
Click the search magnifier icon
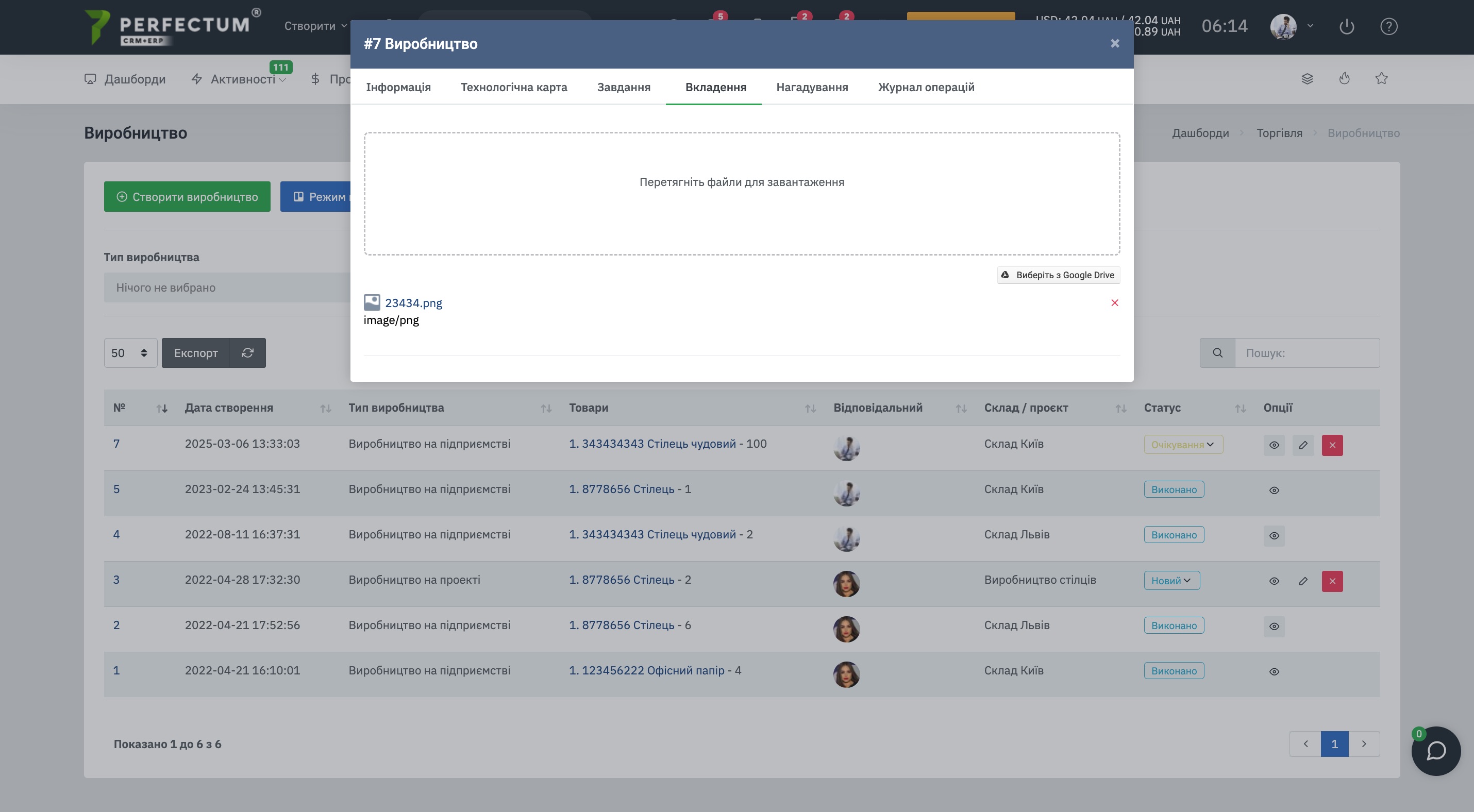(x=1218, y=353)
